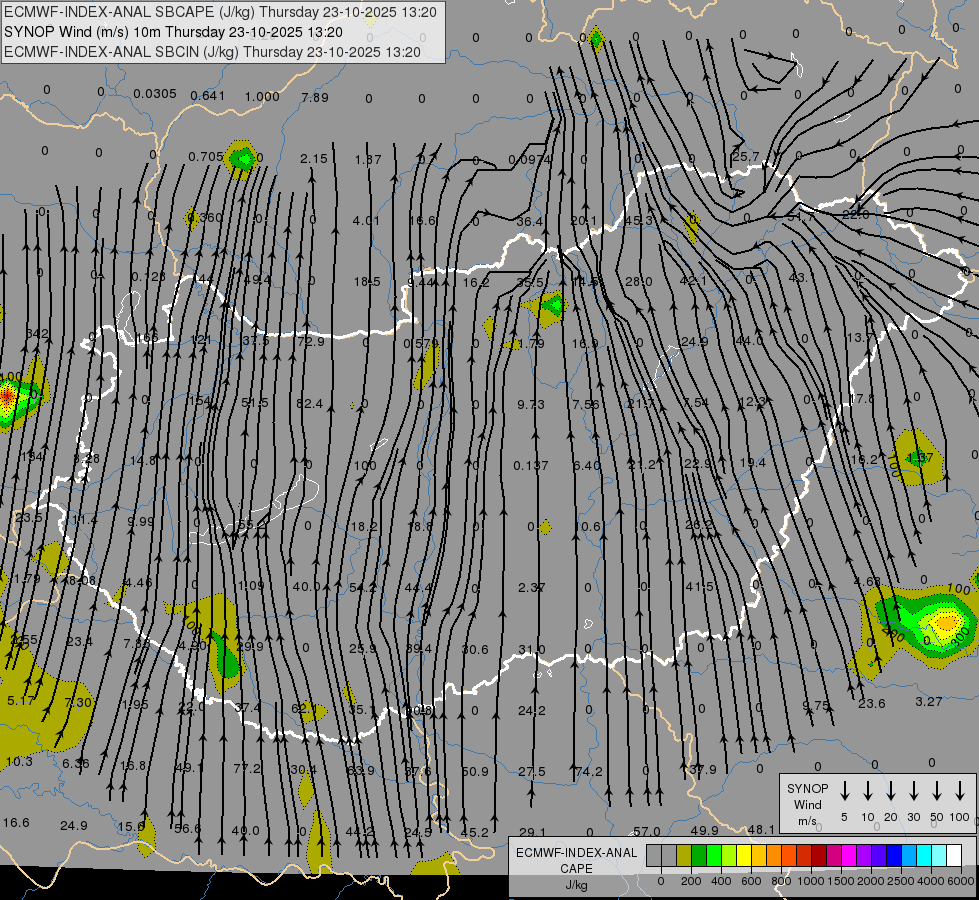
Task: Click the map value 49.9
Action: [704, 830]
